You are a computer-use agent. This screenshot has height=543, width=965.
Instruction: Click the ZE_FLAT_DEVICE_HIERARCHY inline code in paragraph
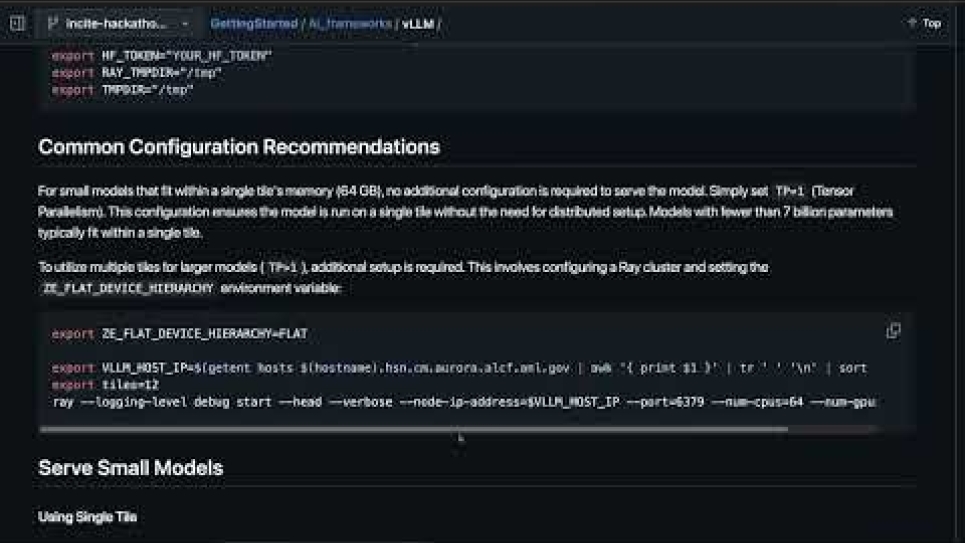point(128,288)
